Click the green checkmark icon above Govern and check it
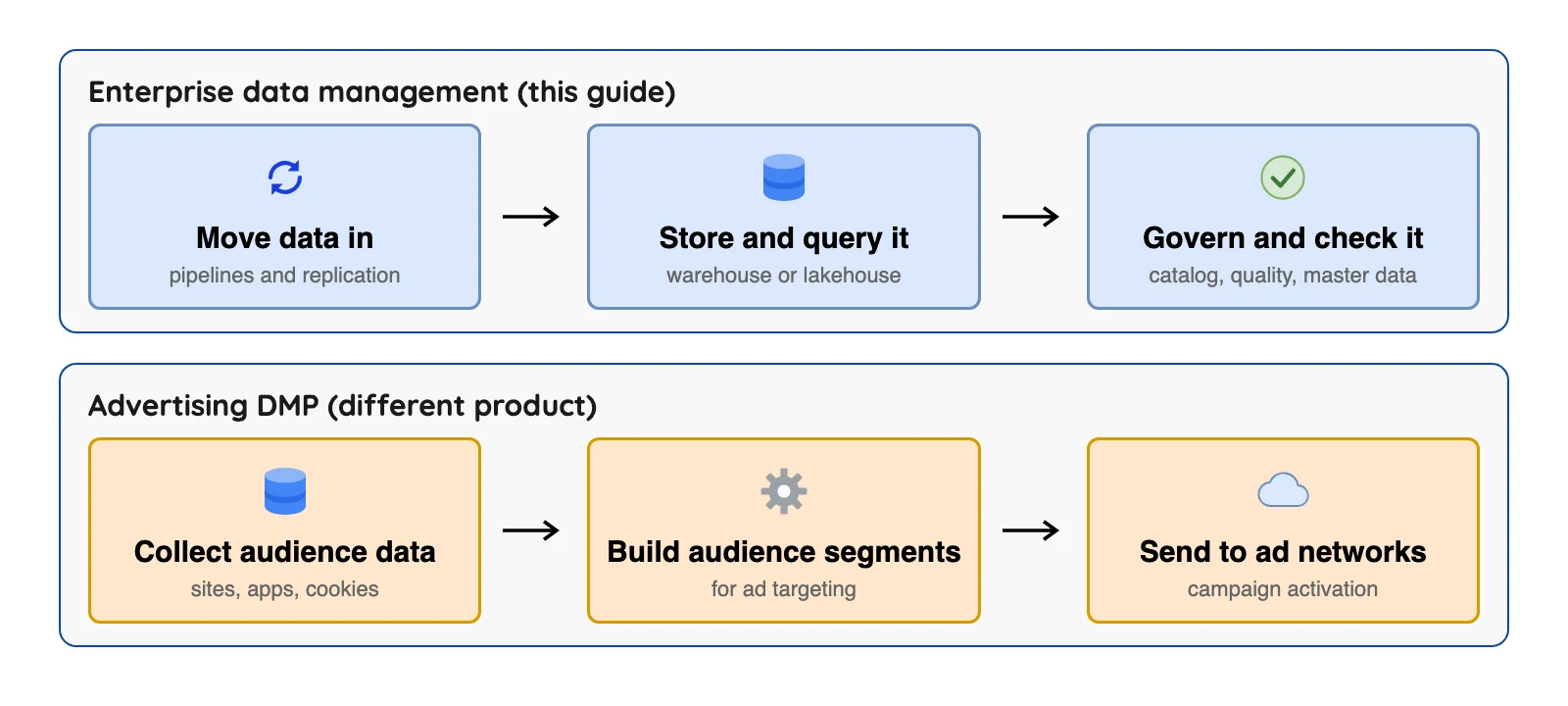1568x706 pixels. point(1283,177)
